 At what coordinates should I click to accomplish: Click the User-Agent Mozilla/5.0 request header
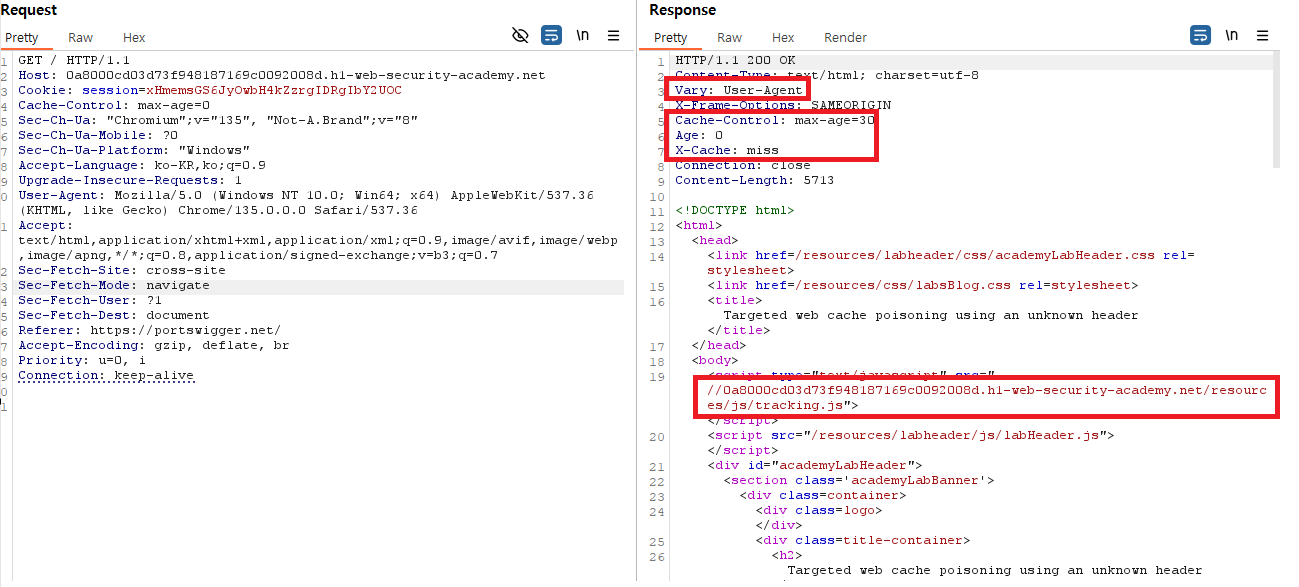(306, 202)
